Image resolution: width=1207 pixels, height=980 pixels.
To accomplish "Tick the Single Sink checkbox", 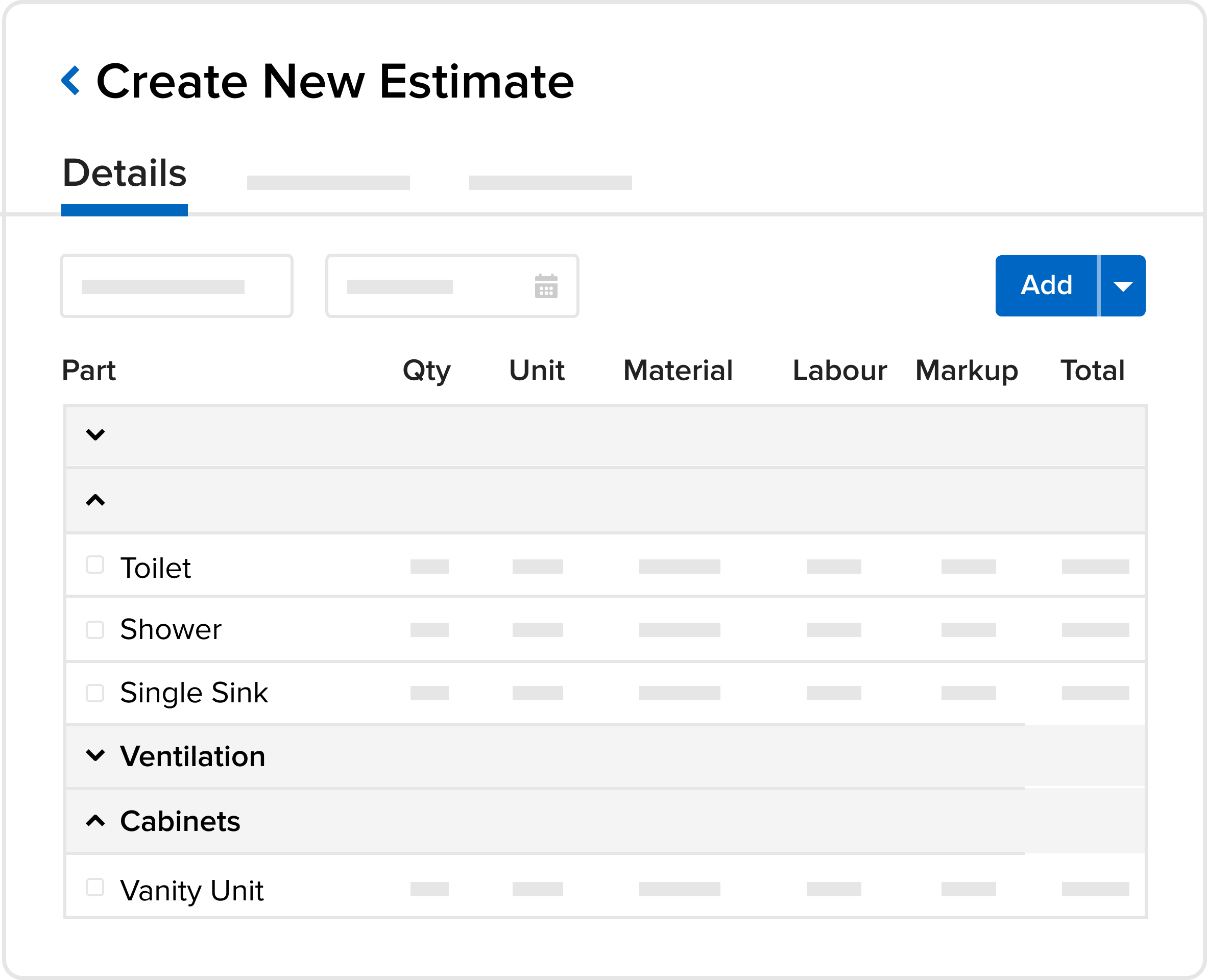I will [x=95, y=693].
